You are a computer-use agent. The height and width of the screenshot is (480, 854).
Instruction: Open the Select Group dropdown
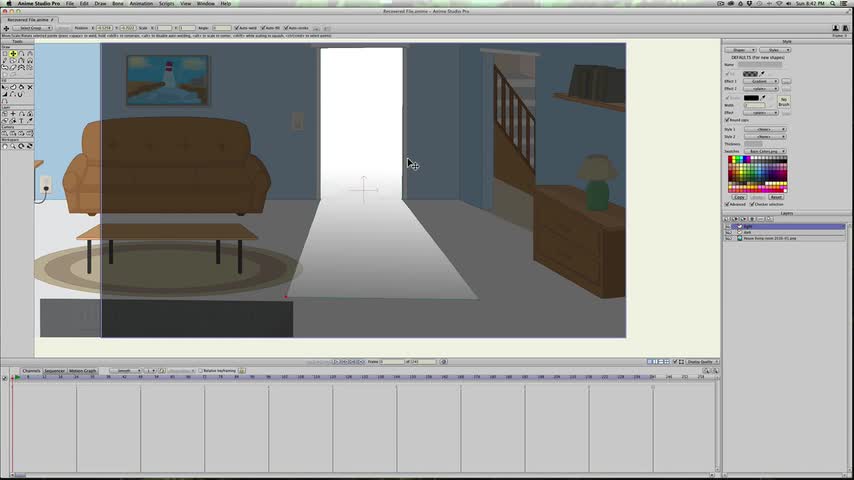[x=32, y=28]
